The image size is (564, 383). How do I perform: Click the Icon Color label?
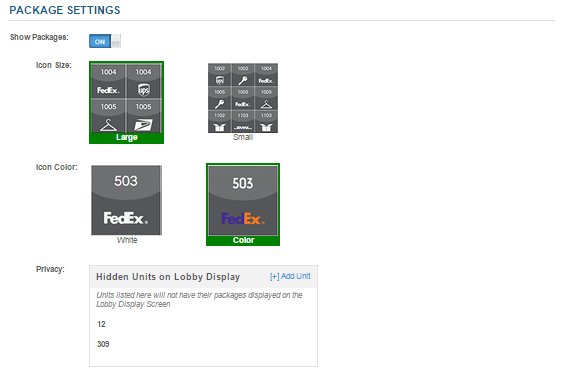pyautogui.click(x=56, y=167)
